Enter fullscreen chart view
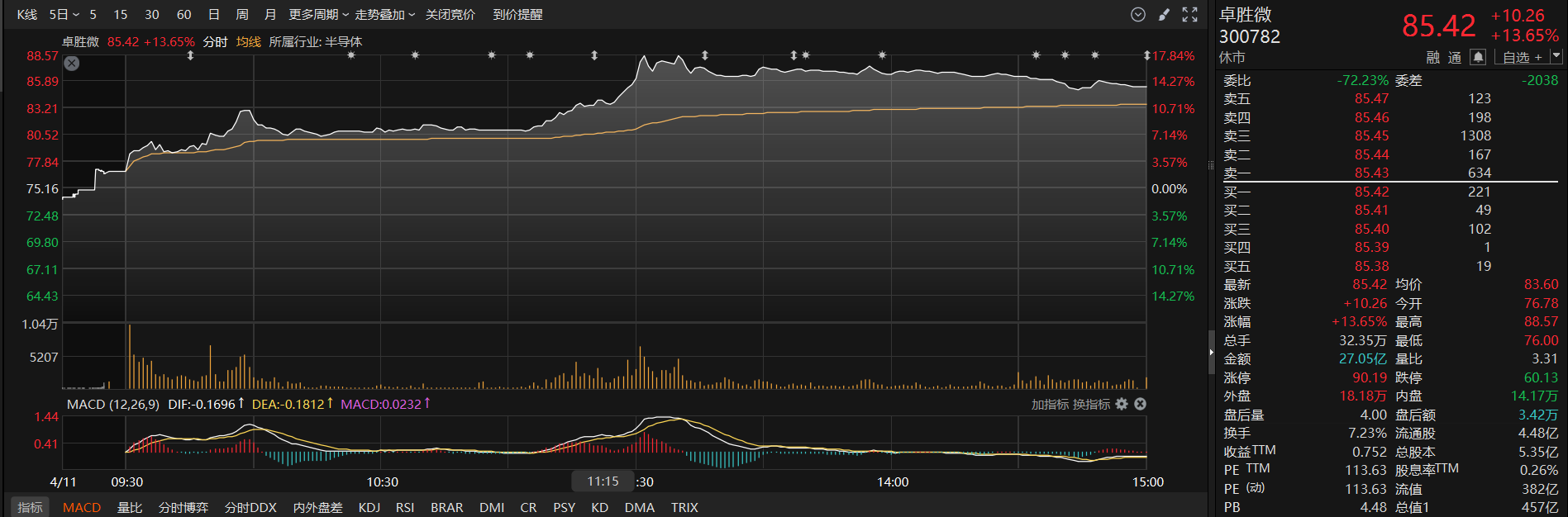Screen dimensions: 1568x517 point(1189,15)
